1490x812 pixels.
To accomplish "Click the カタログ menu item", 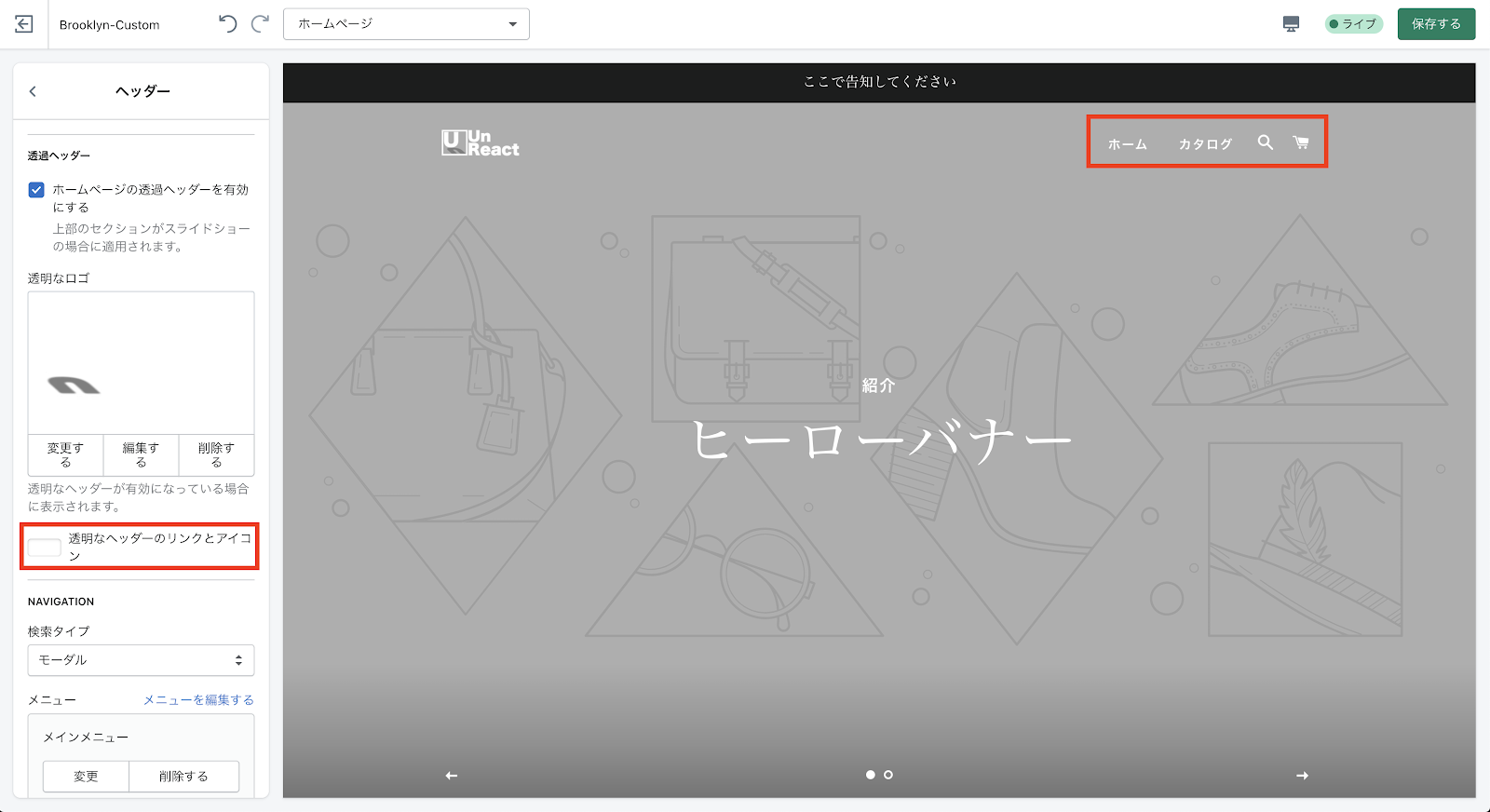I will [1205, 144].
